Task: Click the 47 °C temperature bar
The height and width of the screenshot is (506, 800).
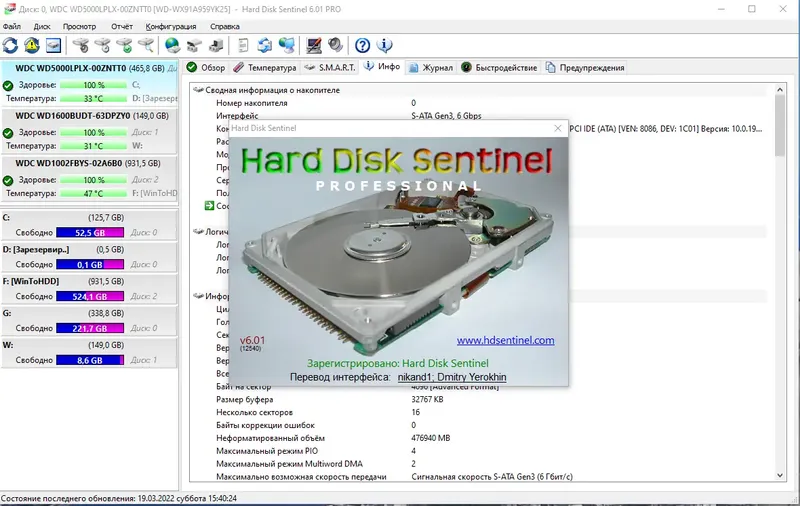Action: (93, 193)
